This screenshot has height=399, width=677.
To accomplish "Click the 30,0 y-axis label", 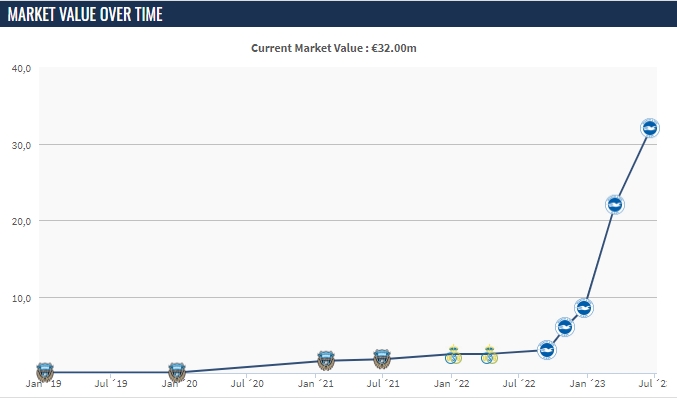I will pyautogui.click(x=22, y=146).
